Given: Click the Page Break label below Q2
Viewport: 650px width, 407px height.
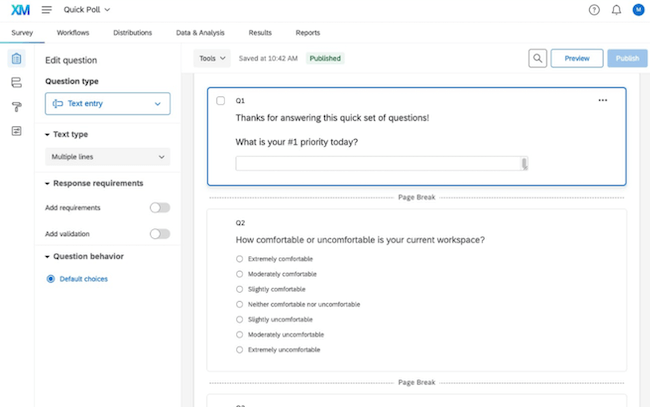Looking at the screenshot, I should point(417,382).
